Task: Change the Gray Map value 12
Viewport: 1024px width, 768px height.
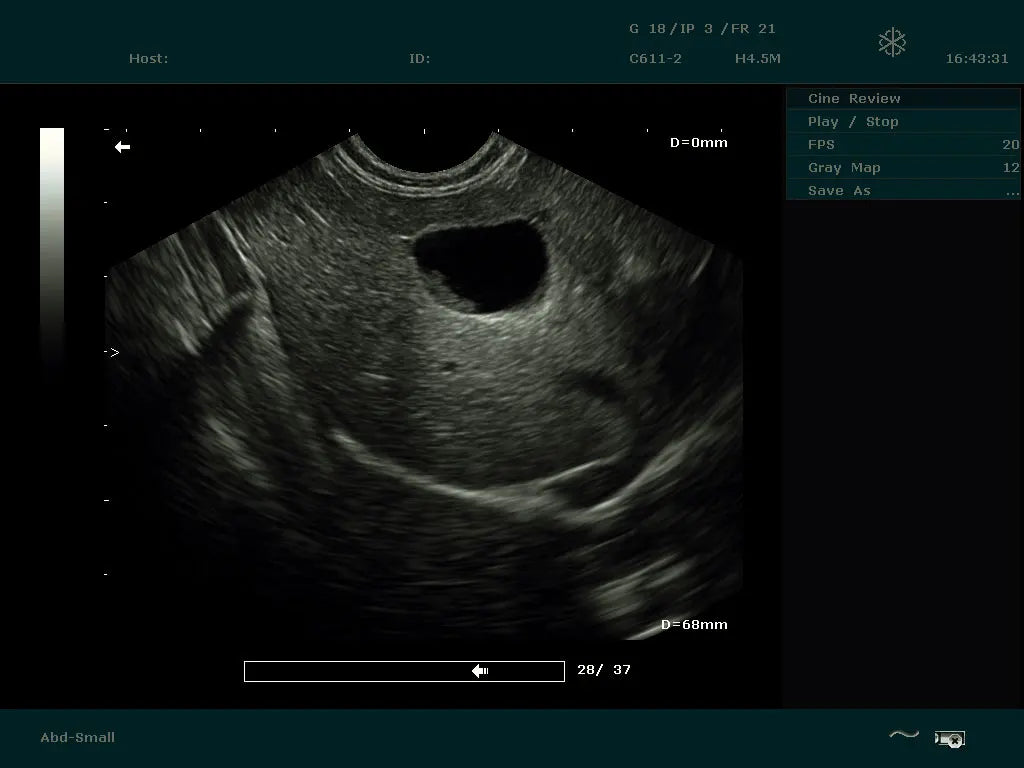Action: (x=1010, y=167)
